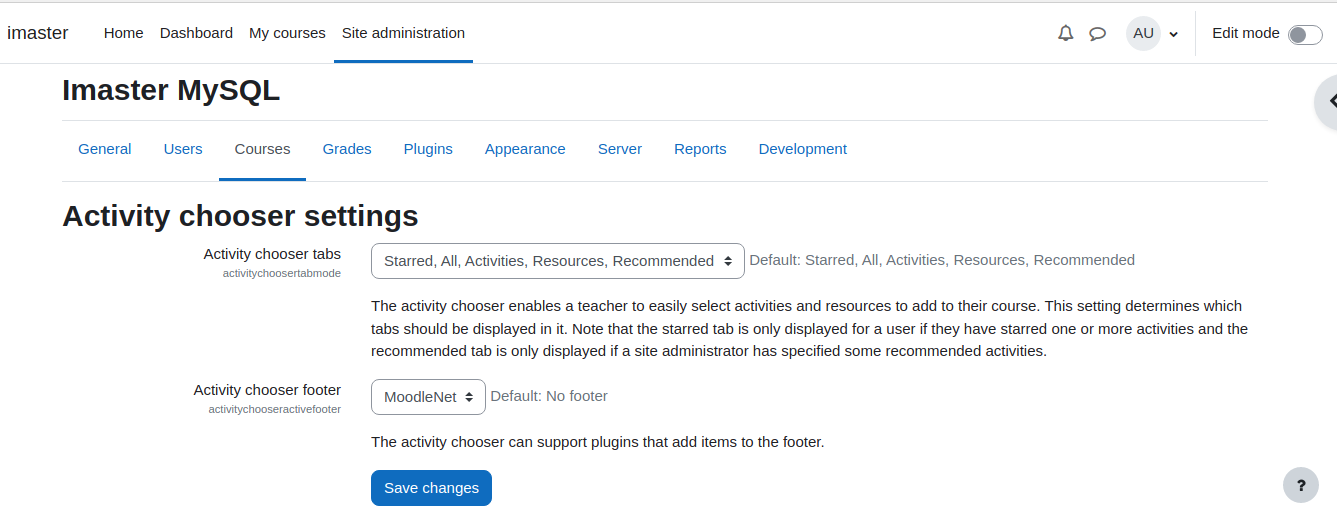Toggle Edit mode switch
1337x528 pixels.
pos(1305,35)
